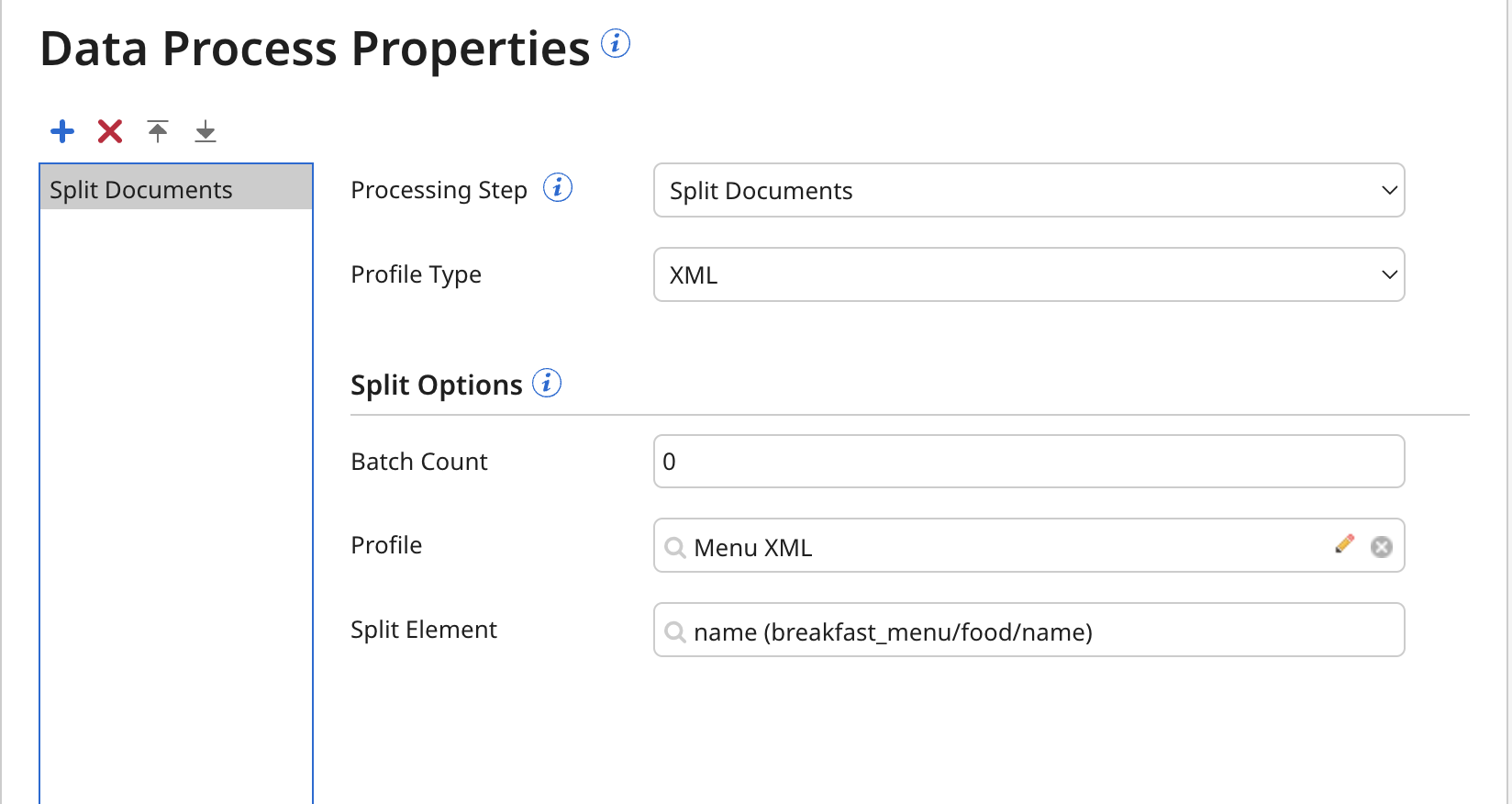
Task: Edit the Menu XML profile with pencil icon
Action: tap(1344, 543)
